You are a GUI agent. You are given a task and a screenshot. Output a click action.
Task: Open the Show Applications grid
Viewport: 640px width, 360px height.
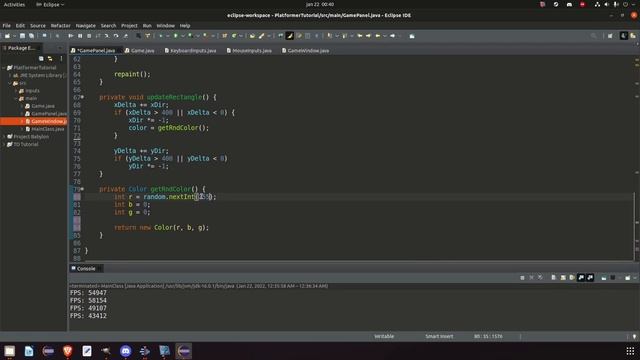click(630, 351)
